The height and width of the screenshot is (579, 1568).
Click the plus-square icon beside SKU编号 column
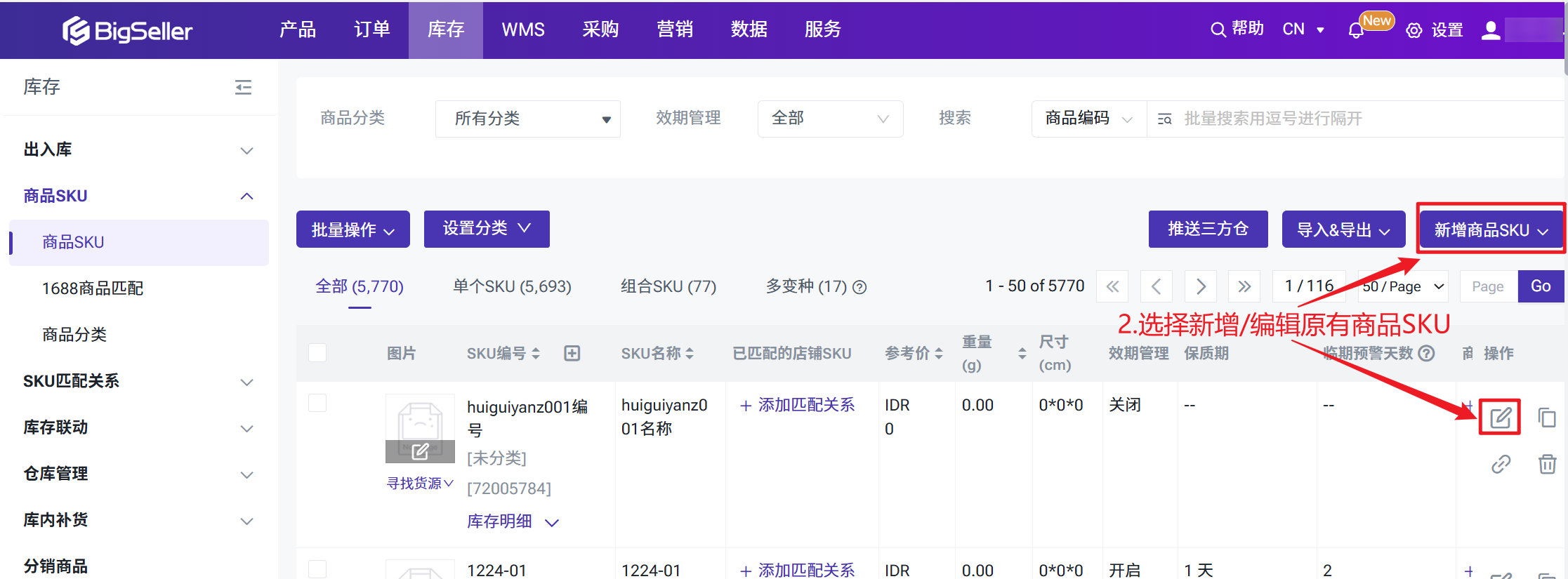pos(572,353)
